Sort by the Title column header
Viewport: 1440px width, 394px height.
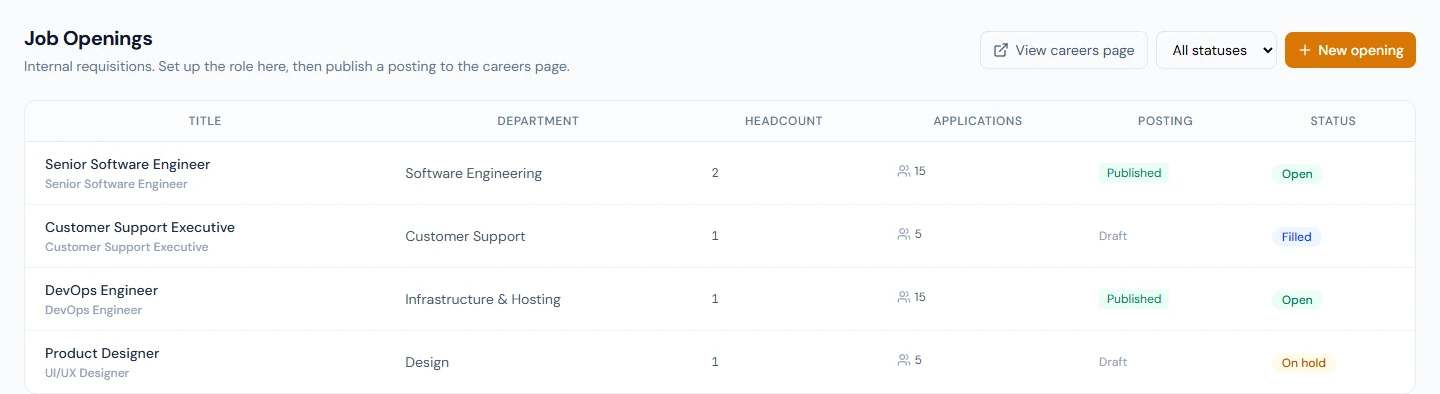click(205, 121)
